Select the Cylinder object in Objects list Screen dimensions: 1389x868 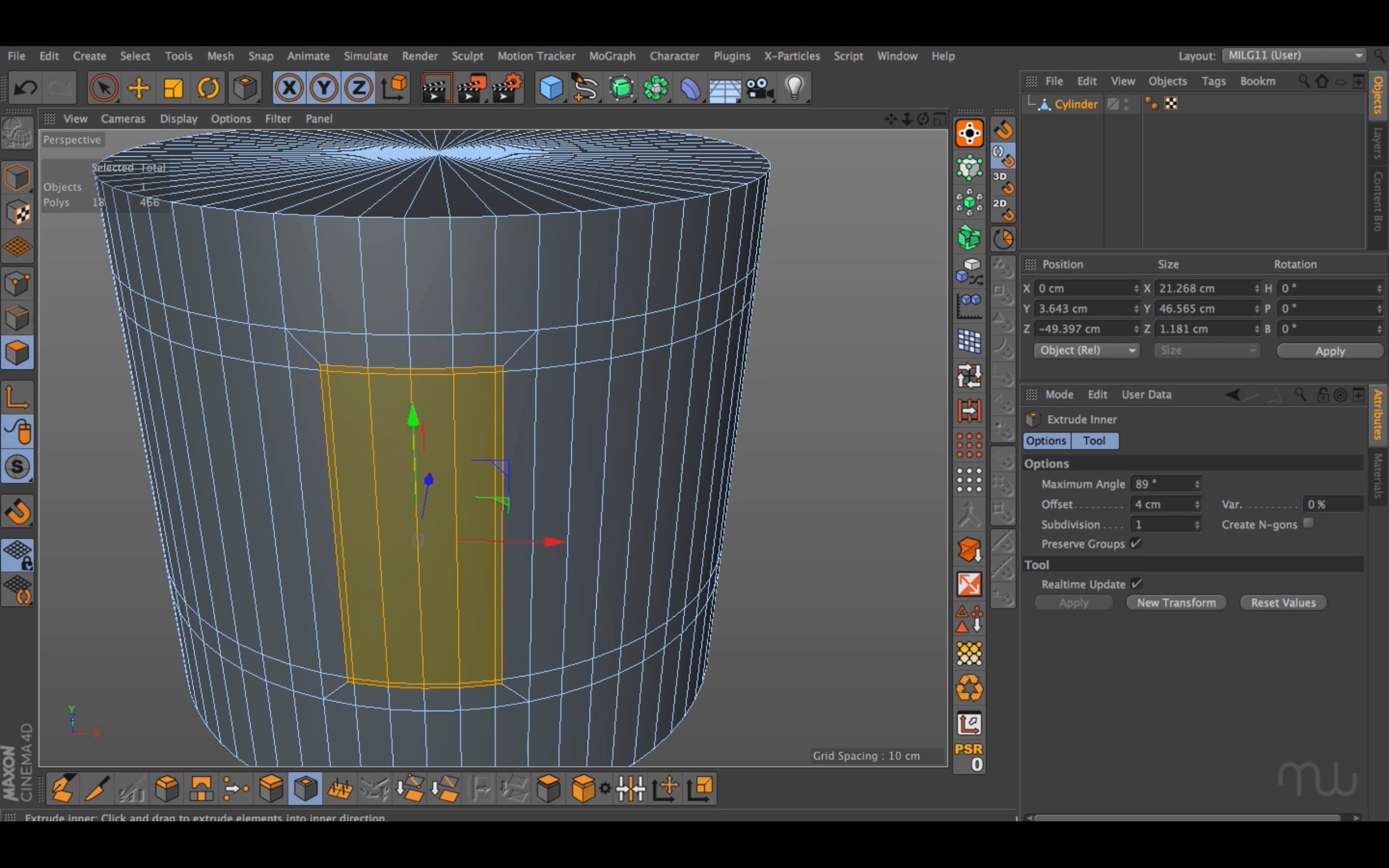pyautogui.click(x=1075, y=104)
